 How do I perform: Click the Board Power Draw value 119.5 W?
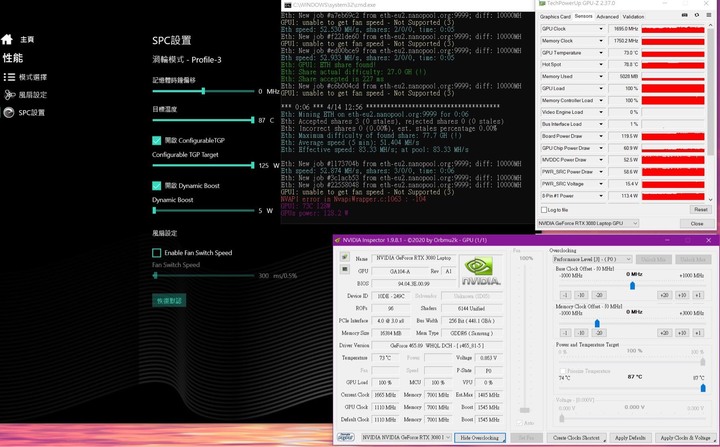coord(624,136)
